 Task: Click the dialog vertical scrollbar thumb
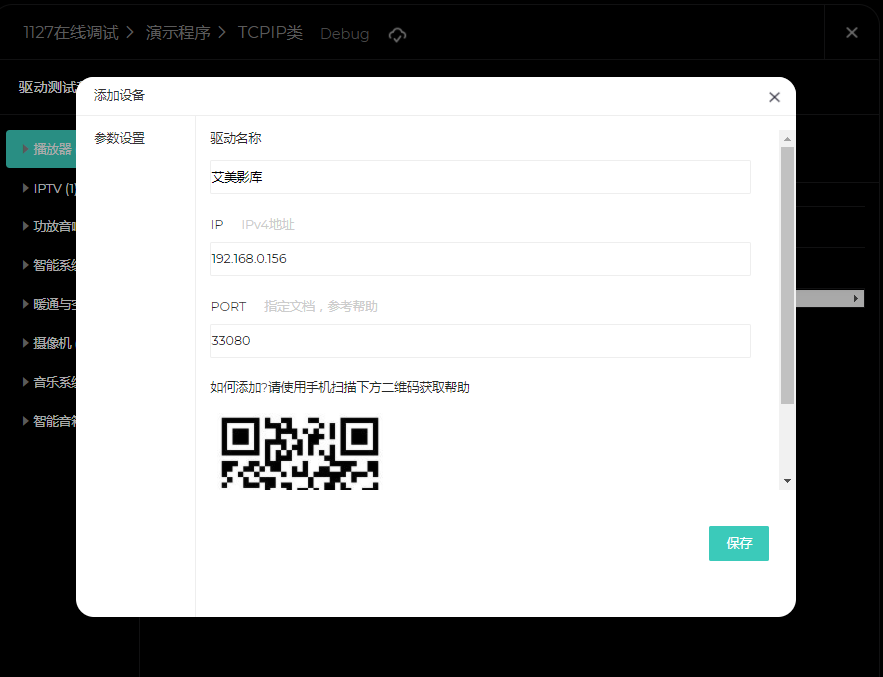tap(787, 275)
